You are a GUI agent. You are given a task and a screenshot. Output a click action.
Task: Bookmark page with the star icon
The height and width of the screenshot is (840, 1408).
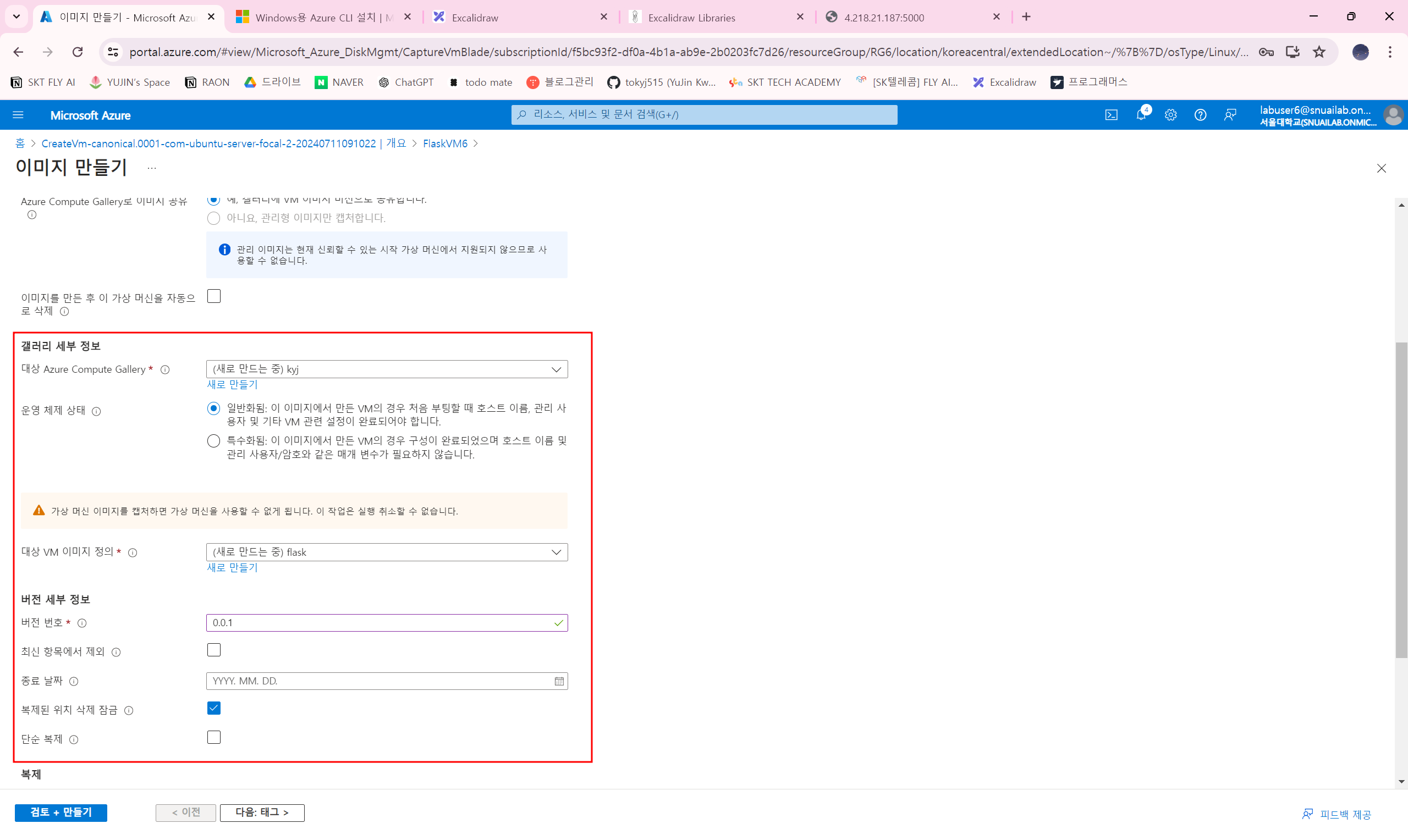[x=1319, y=52]
